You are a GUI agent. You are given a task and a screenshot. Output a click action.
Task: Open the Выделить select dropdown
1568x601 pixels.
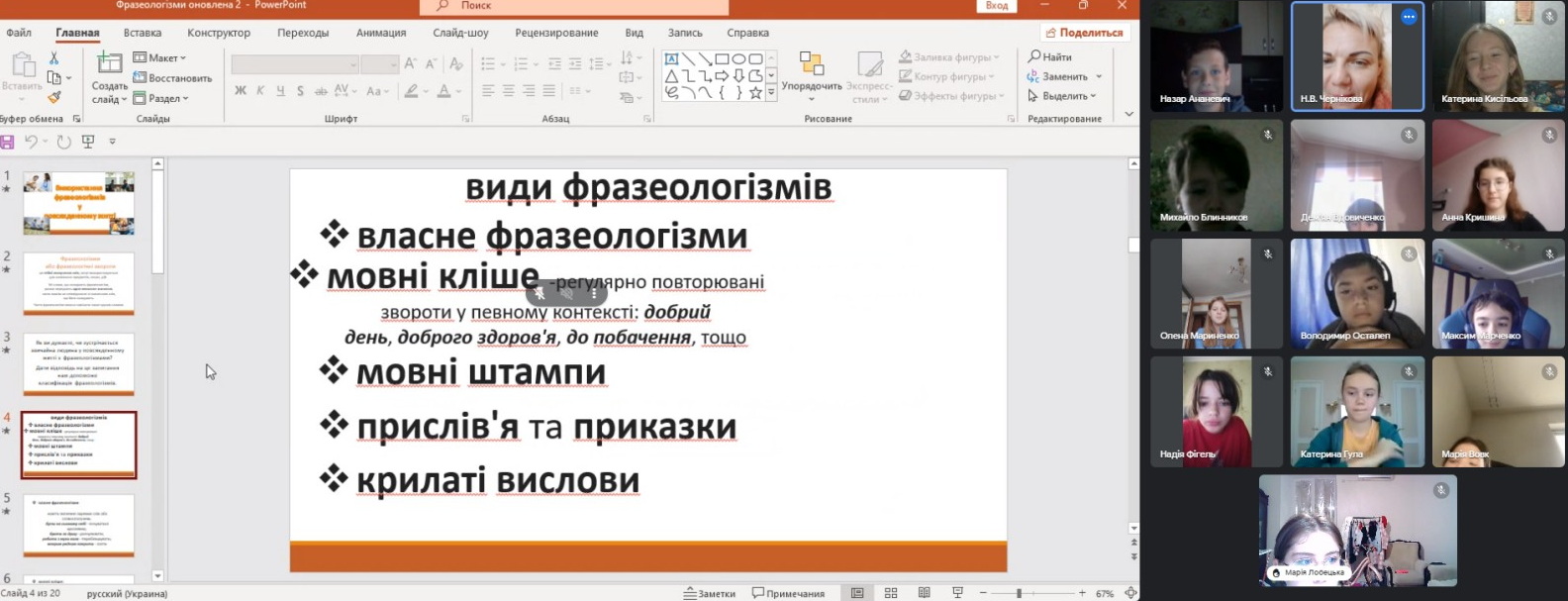click(1062, 96)
